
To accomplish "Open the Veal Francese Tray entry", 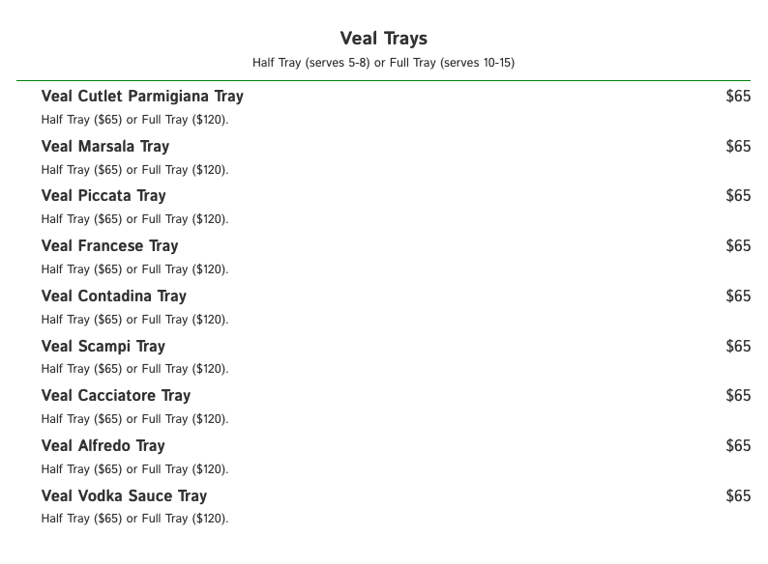I will pos(110,246).
